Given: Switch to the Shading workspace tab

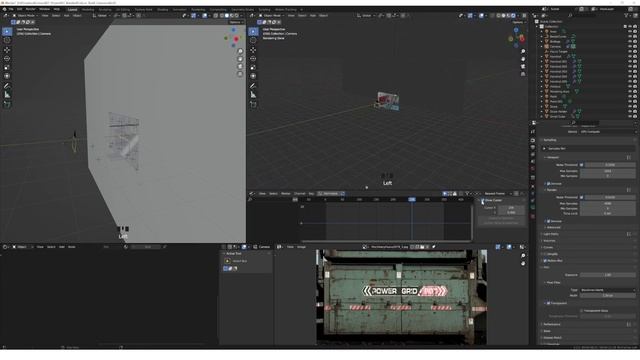Looking at the screenshot, I should click(162, 9).
